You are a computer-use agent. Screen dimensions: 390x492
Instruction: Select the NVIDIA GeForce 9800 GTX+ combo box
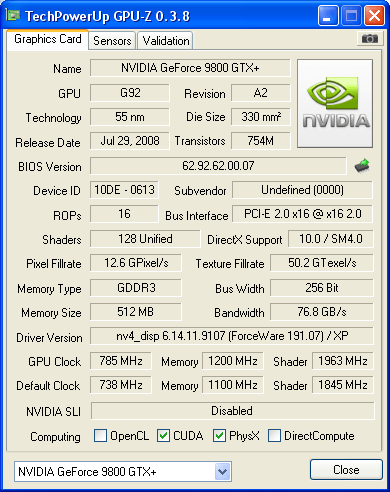click(123, 472)
